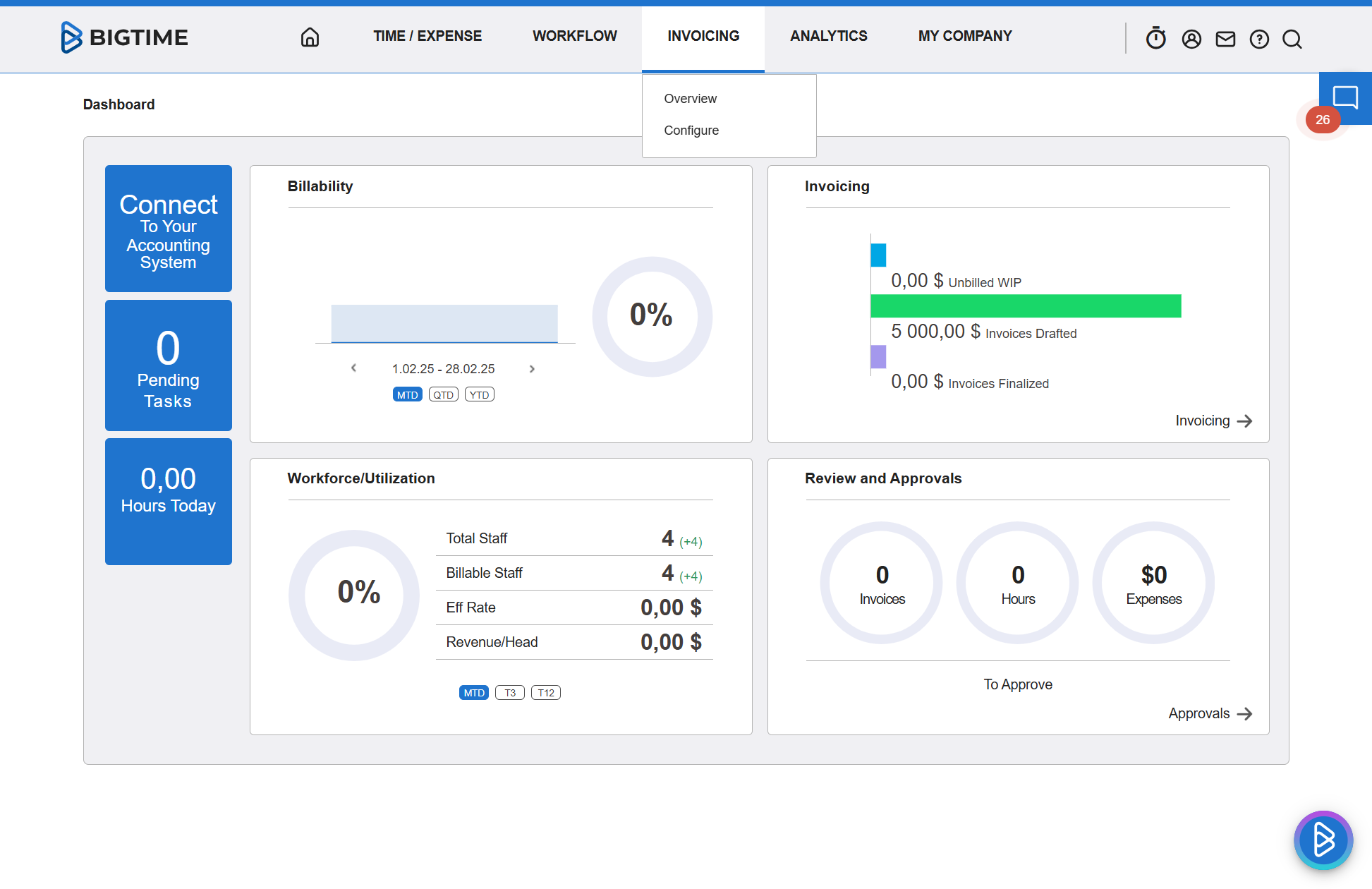Choose Configure from Invoicing dropdown
Screen dimensions: 1372x889
pyautogui.click(x=691, y=131)
